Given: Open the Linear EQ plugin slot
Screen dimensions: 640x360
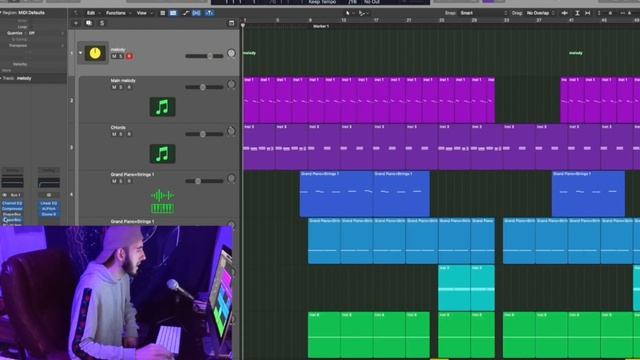Looking at the screenshot, I should [x=49, y=203].
